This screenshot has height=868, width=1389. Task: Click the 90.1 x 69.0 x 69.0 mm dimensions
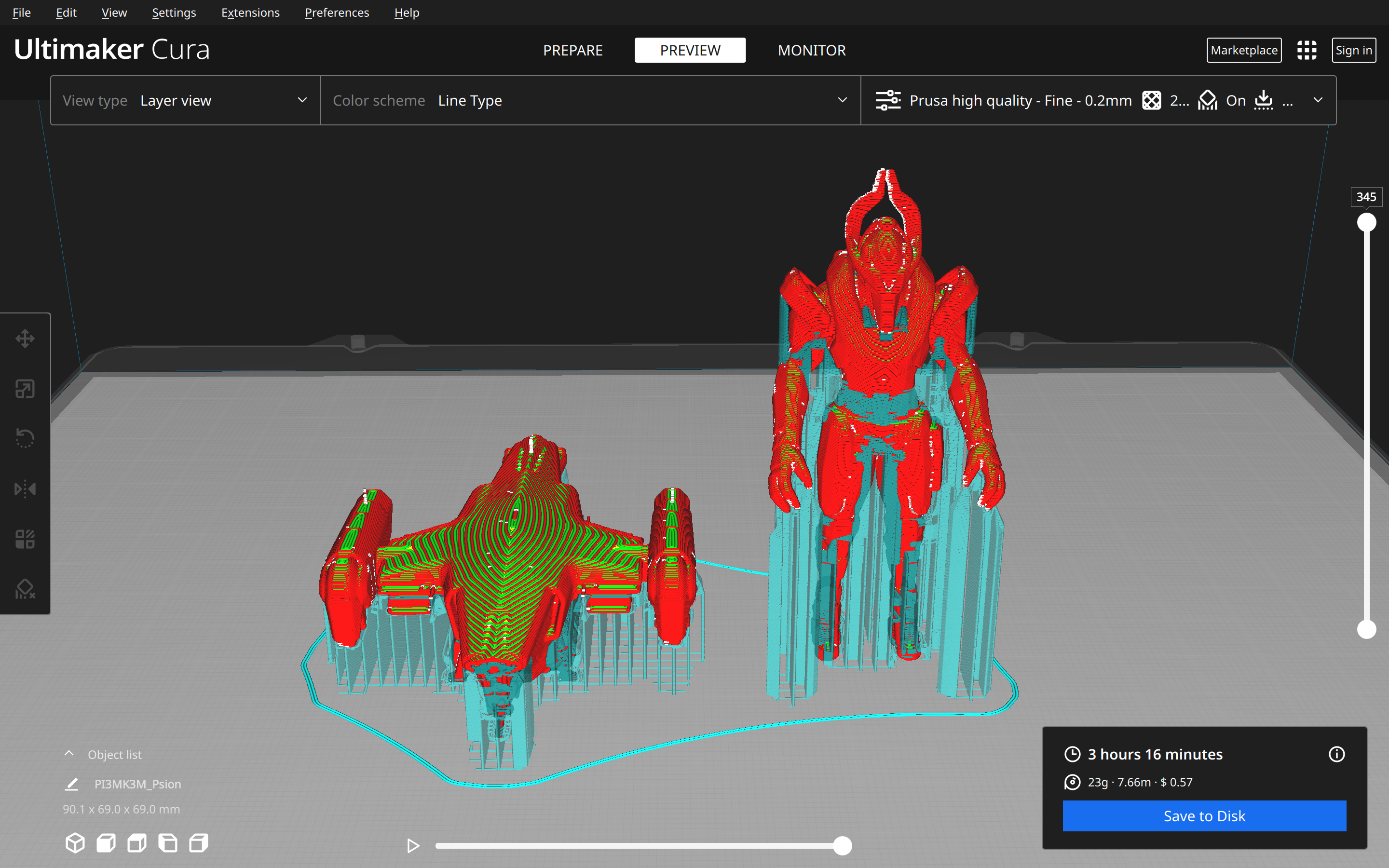tap(121, 809)
